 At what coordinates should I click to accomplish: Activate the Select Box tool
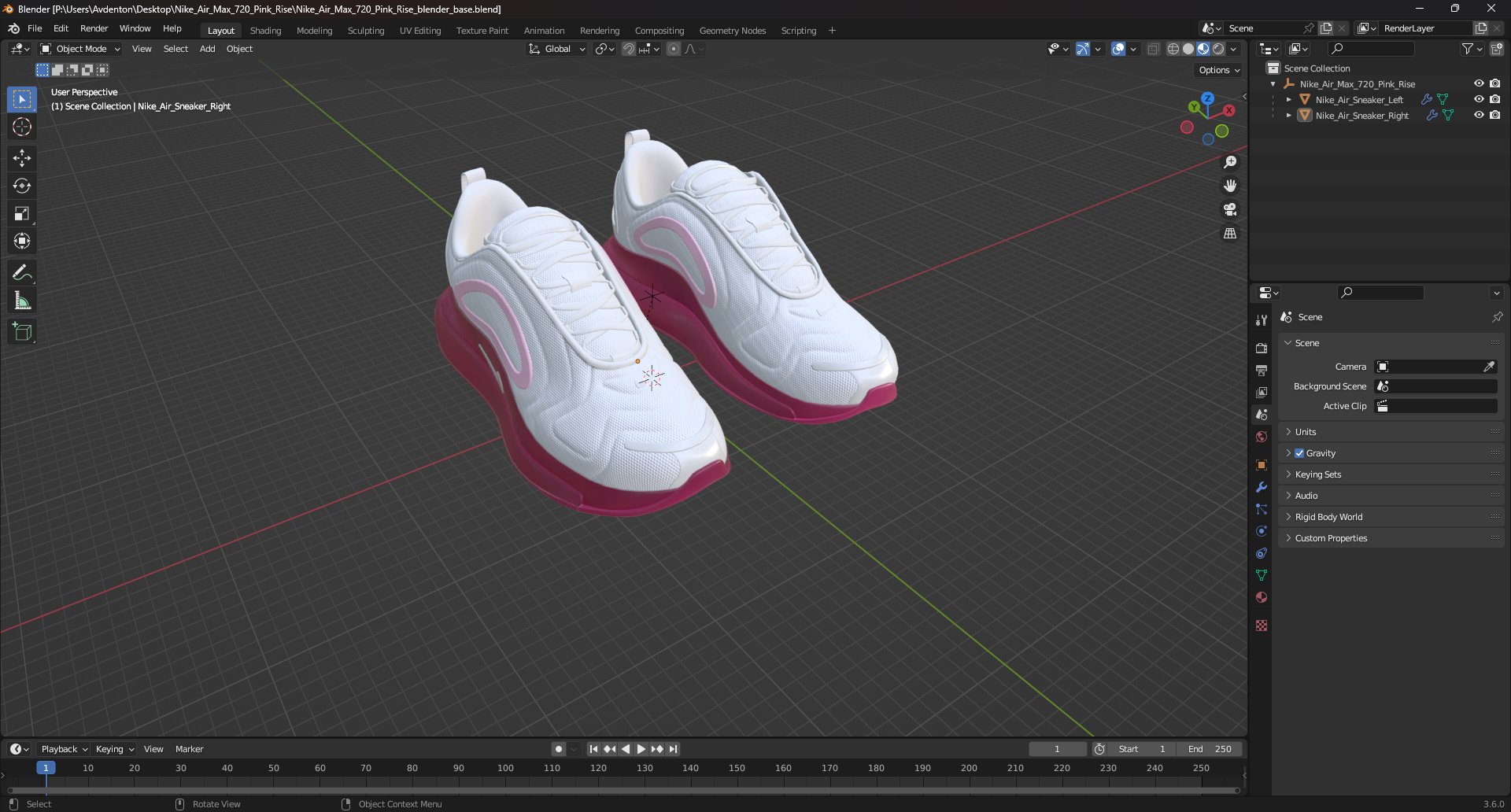(x=22, y=99)
